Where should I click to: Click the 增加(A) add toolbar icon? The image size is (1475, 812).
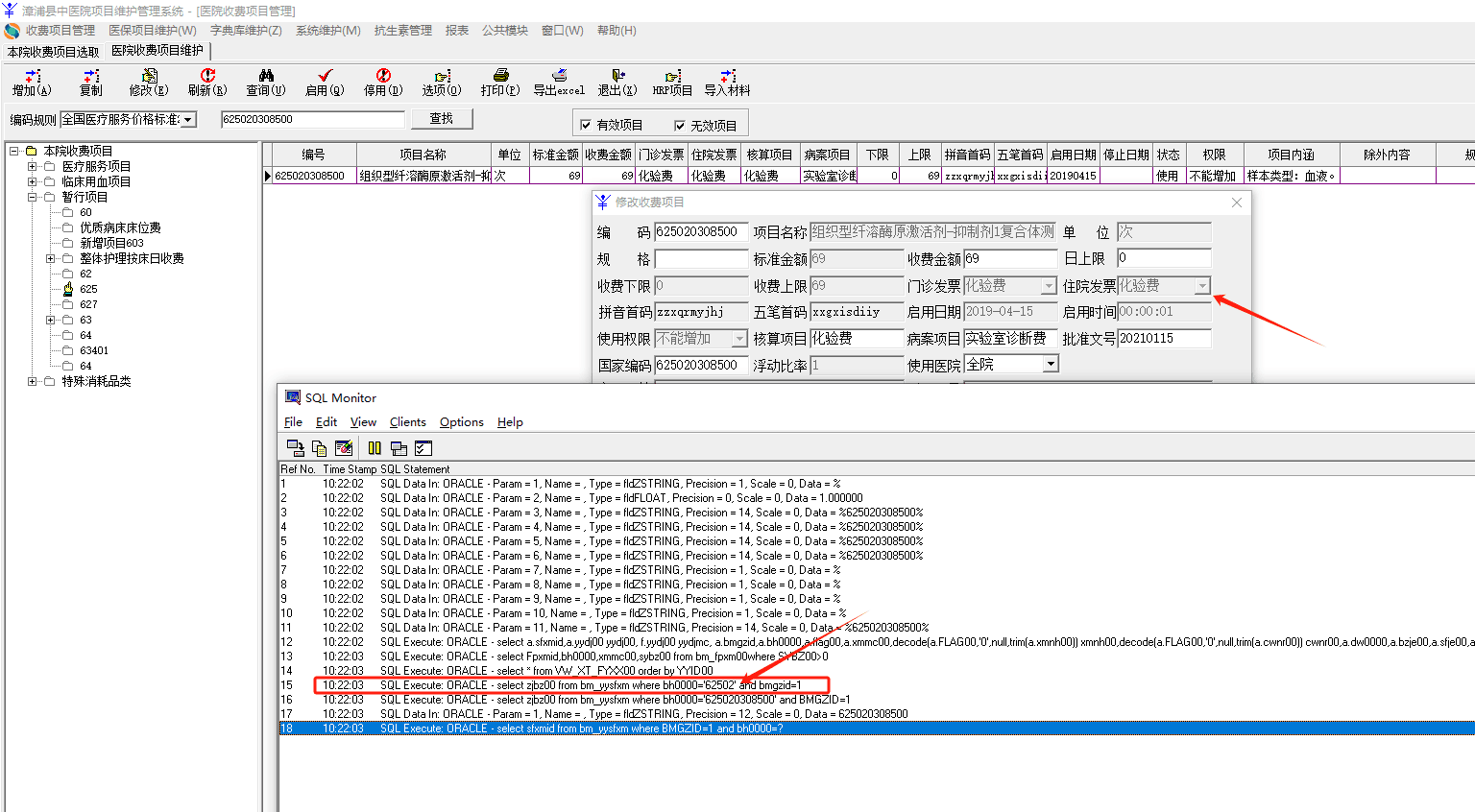[x=32, y=76]
